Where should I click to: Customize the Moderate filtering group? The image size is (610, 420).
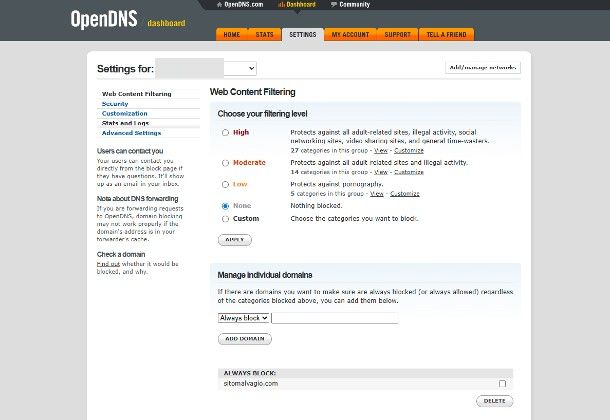tap(409, 172)
